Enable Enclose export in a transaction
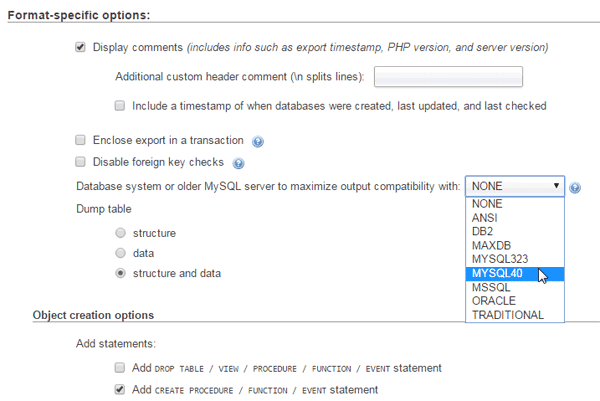 pyautogui.click(x=80, y=140)
